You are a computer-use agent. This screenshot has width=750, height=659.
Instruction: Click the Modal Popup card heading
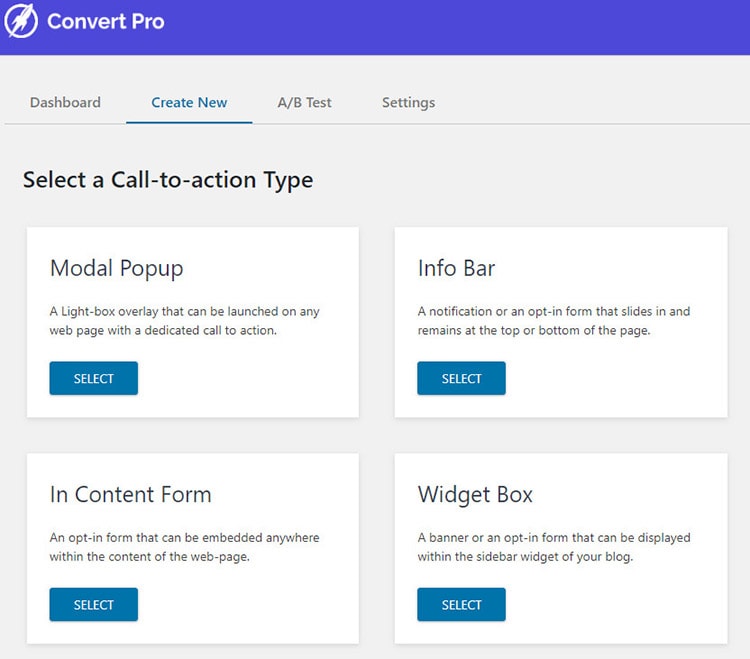tap(117, 268)
